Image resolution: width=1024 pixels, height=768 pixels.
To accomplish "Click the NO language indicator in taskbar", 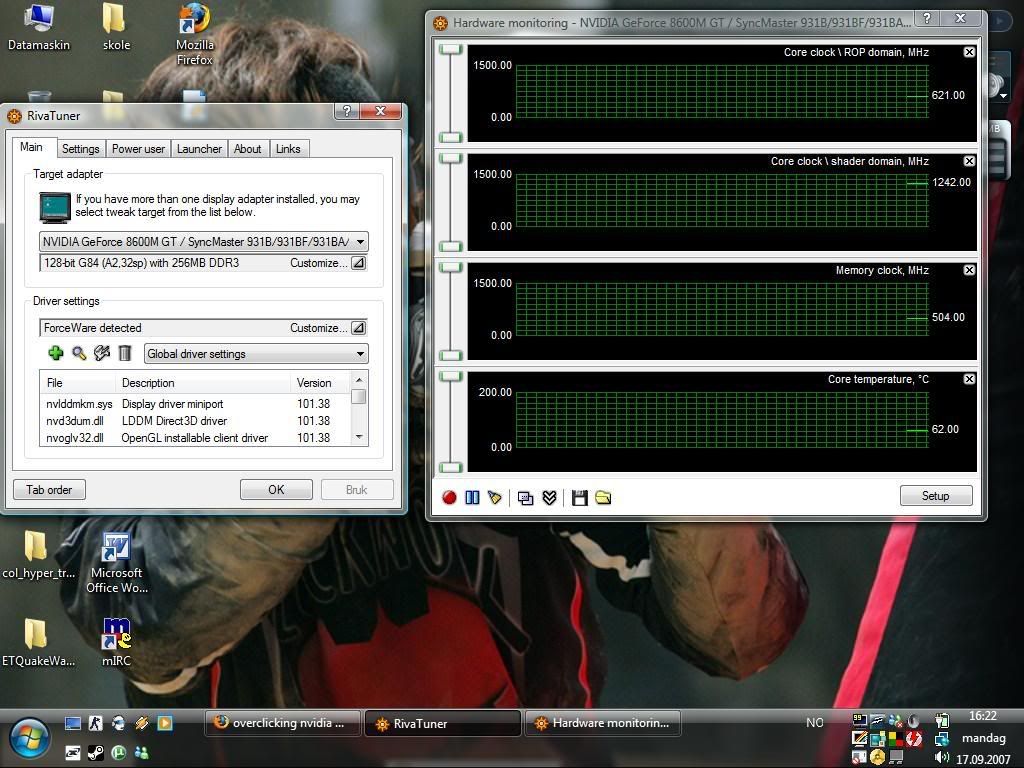I will pyautogui.click(x=814, y=722).
